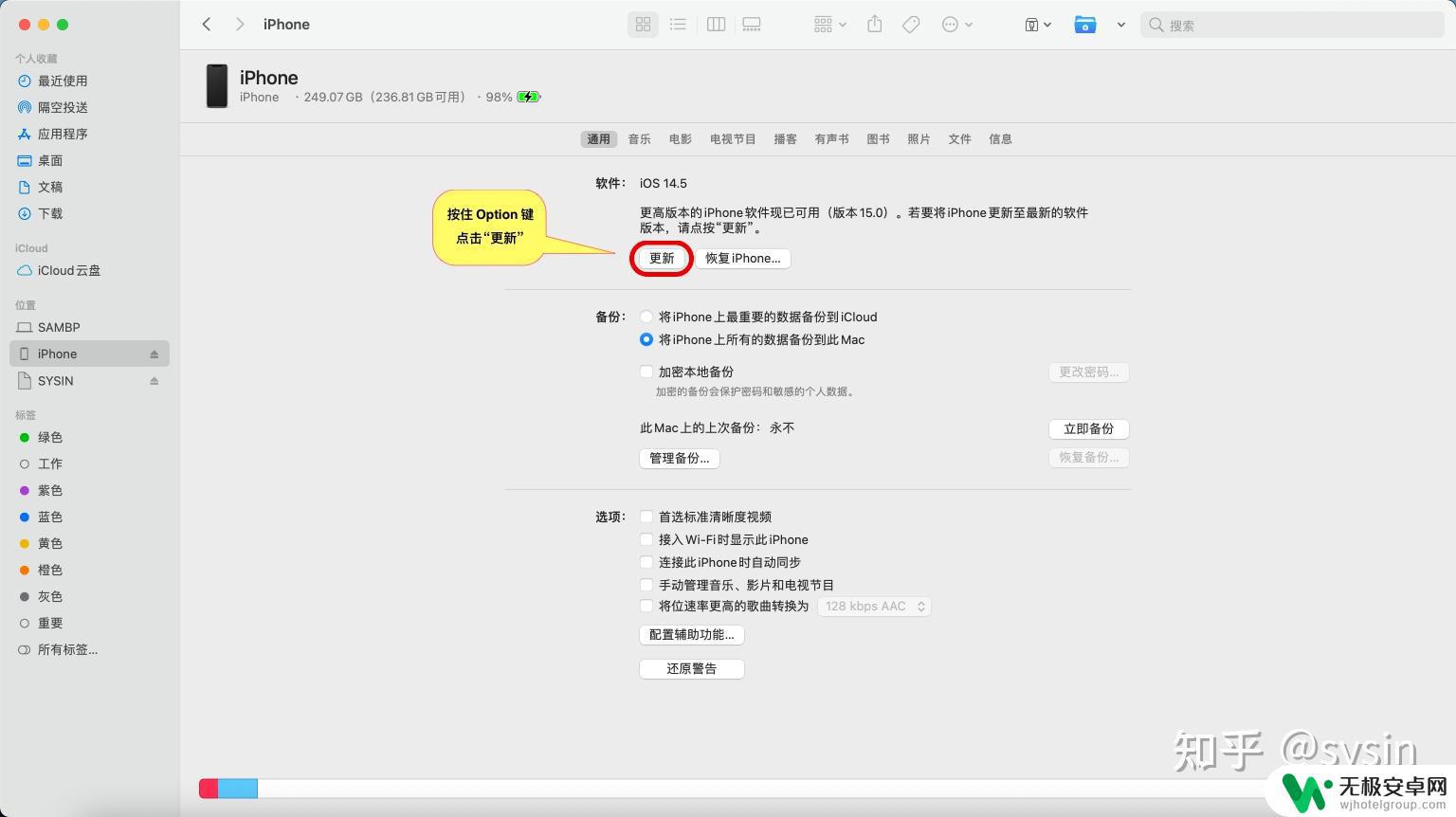Viewport: 1456px width, 817px height.
Task: Enable 首选标准清晰度视频 checkbox
Action: click(x=646, y=517)
